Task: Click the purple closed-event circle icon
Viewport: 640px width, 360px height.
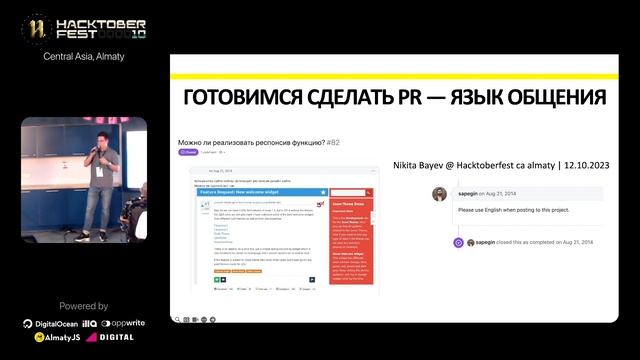Action: 458,242
